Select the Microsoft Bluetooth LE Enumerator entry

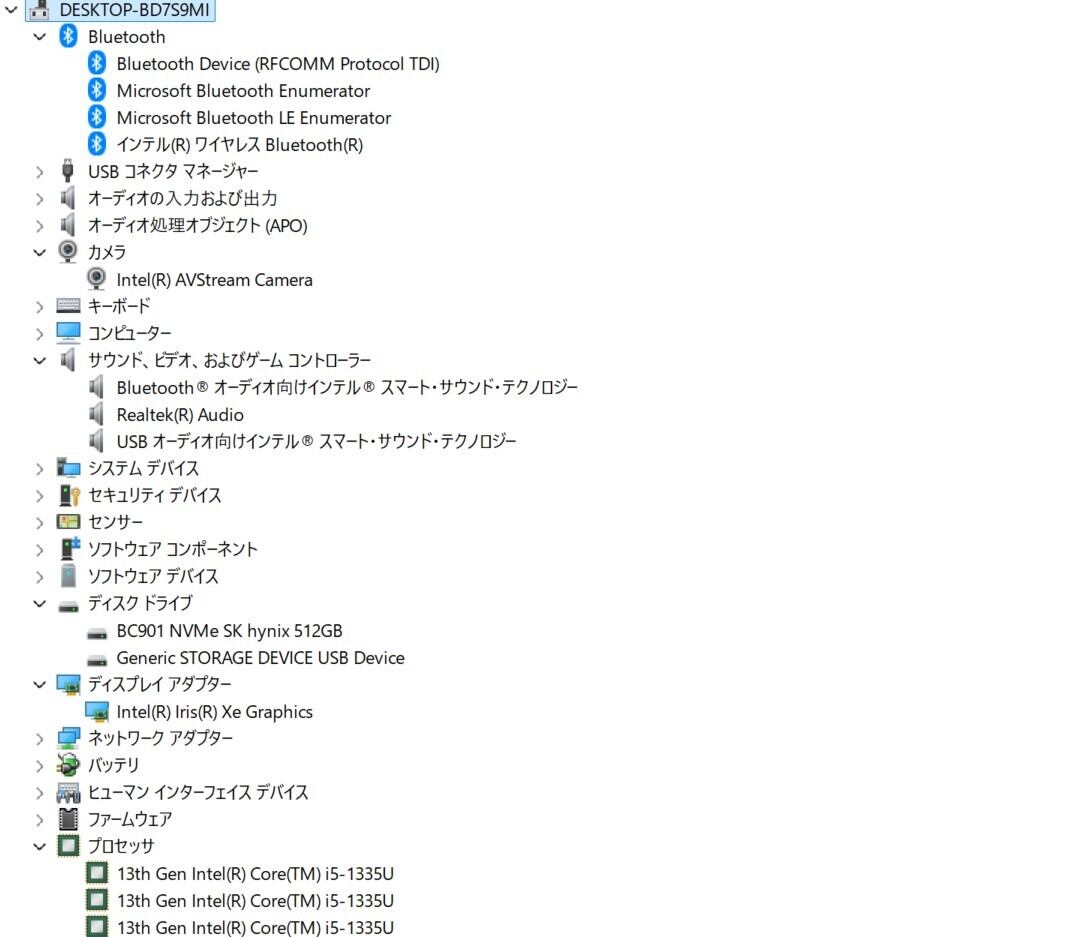[253, 118]
